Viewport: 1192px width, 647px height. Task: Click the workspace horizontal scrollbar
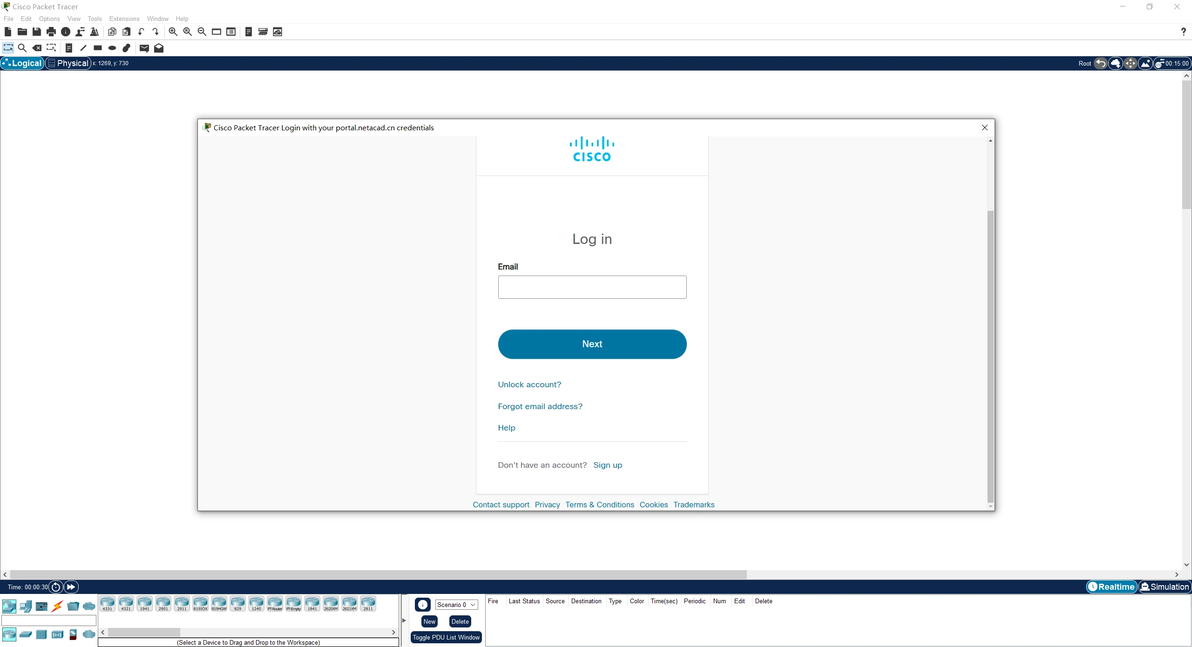[x=378, y=575]
